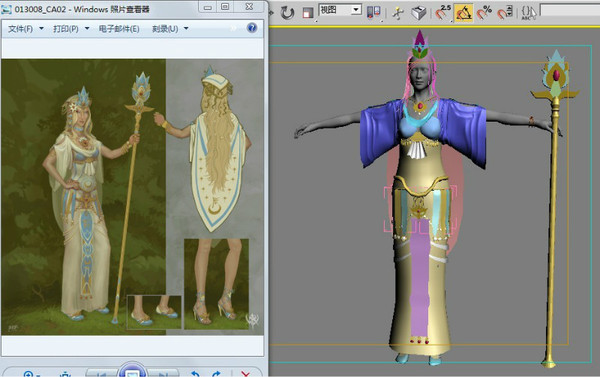Open the 电子邮件(E) menu item

[119, 29]
